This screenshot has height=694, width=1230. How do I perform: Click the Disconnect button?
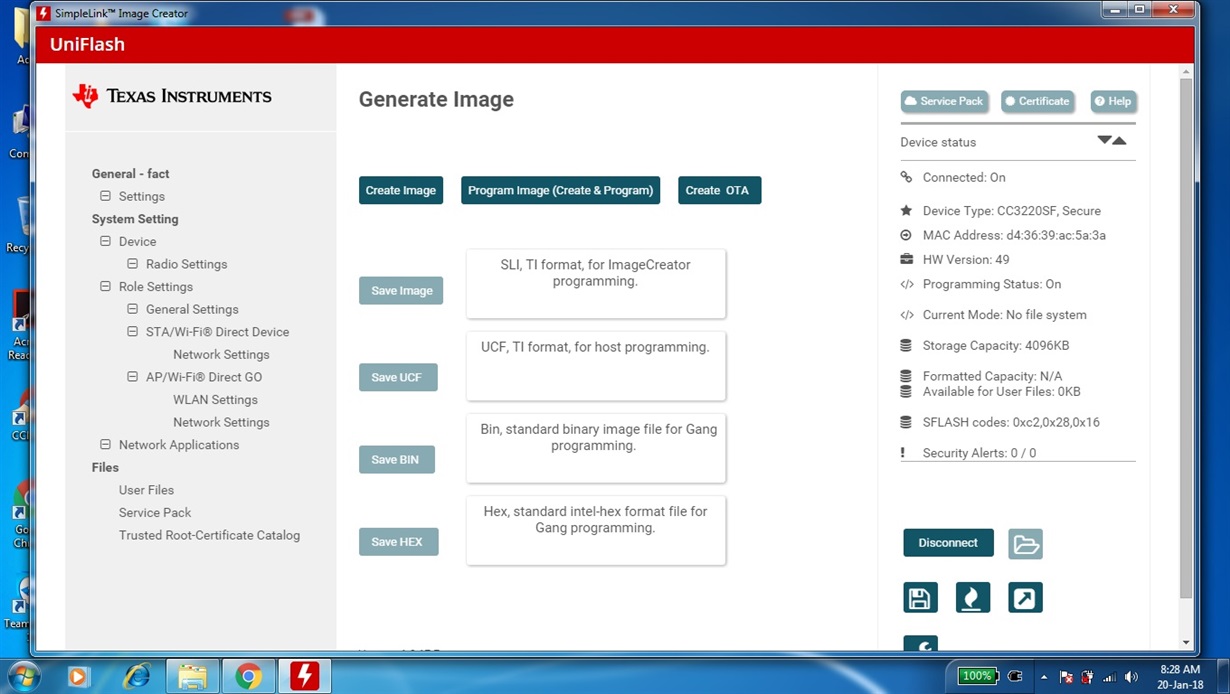pos(948,543)
